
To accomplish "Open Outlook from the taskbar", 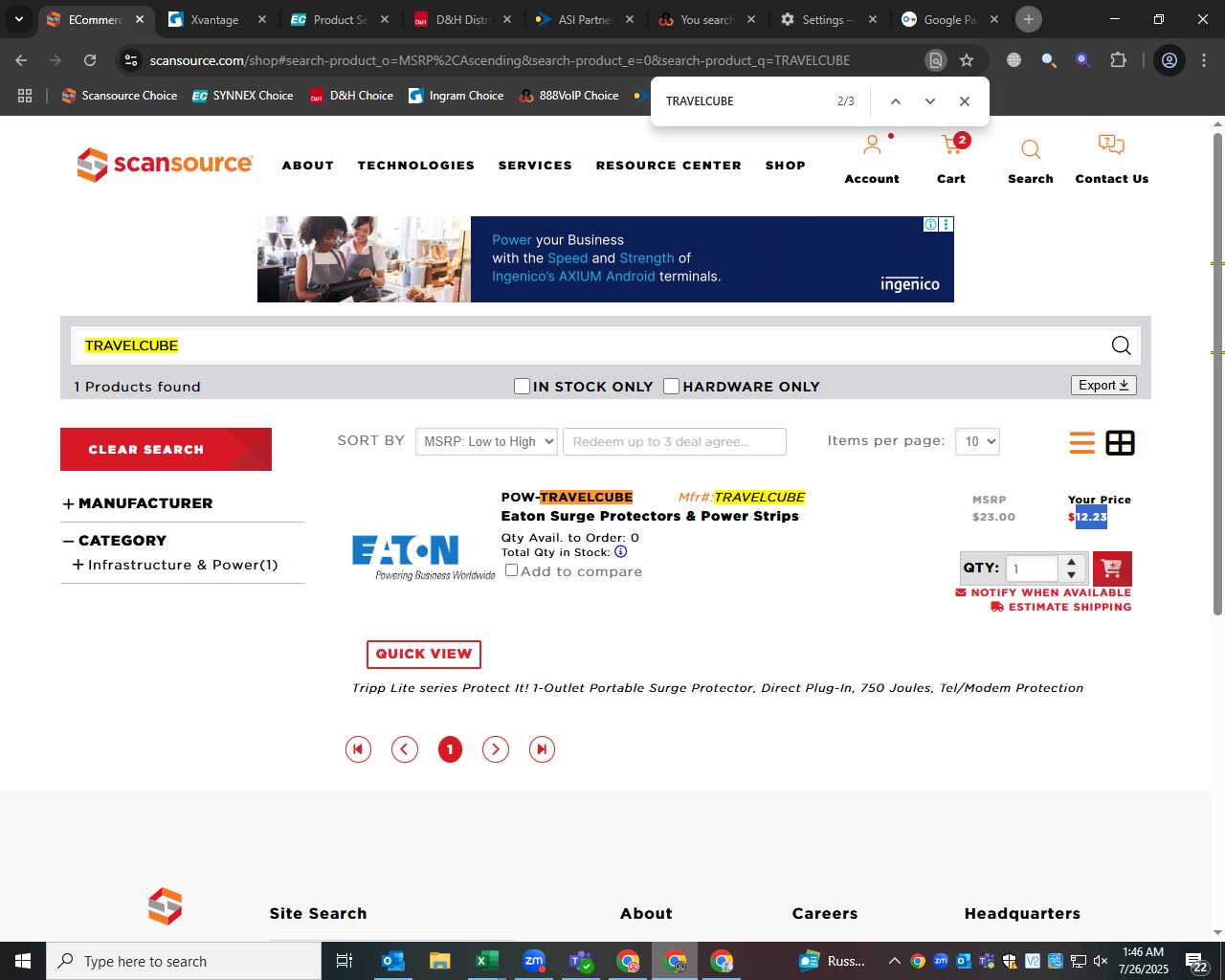I will 393,961.
